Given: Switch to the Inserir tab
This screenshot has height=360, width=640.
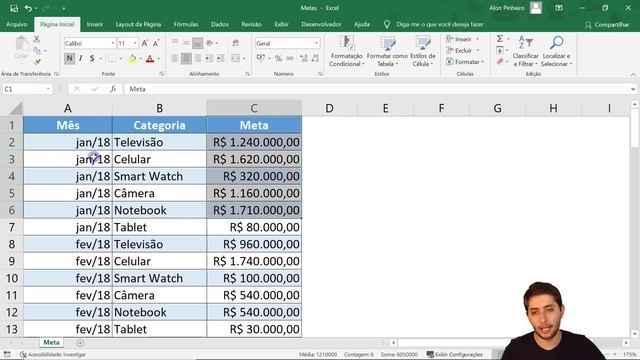Looking at the screenshot, I should point(95,24).
